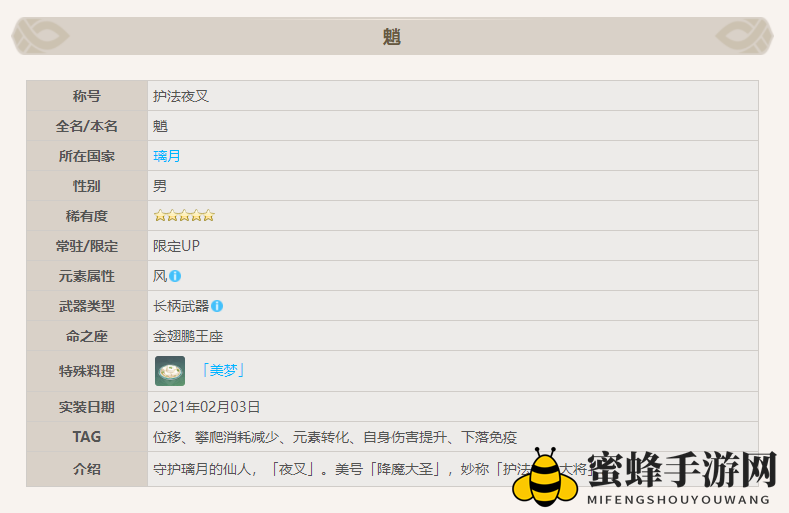The height and width of the screenshot is (513, 789).
Task: Click the info icon next to 长柄武器
Action: [217, 306]
